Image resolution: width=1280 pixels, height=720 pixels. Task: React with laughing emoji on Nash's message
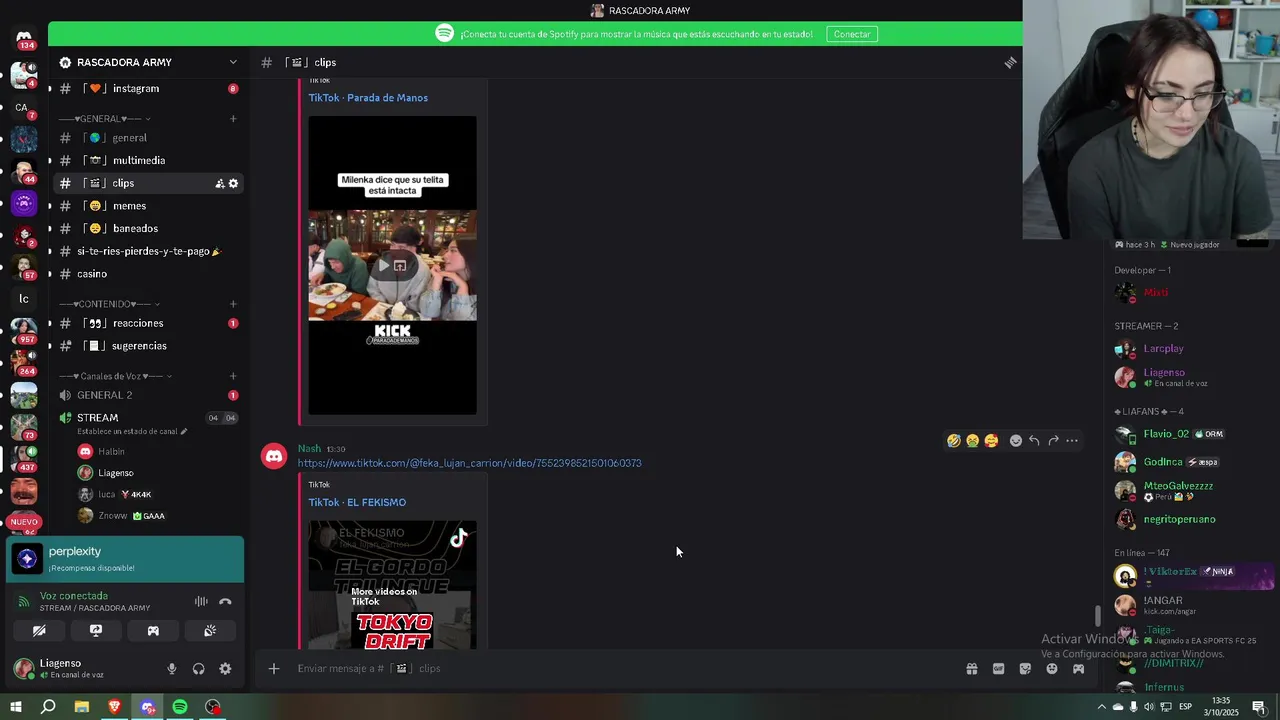[x=954, y=441]
